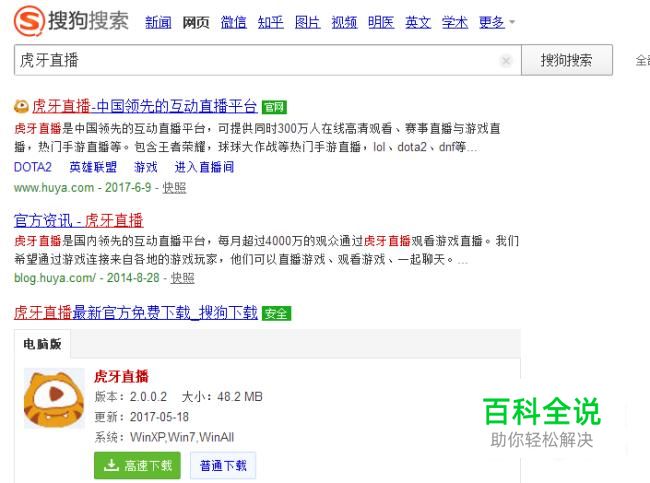Open 快照 for blog.huya.com result
650x483 pixels.
182,278
